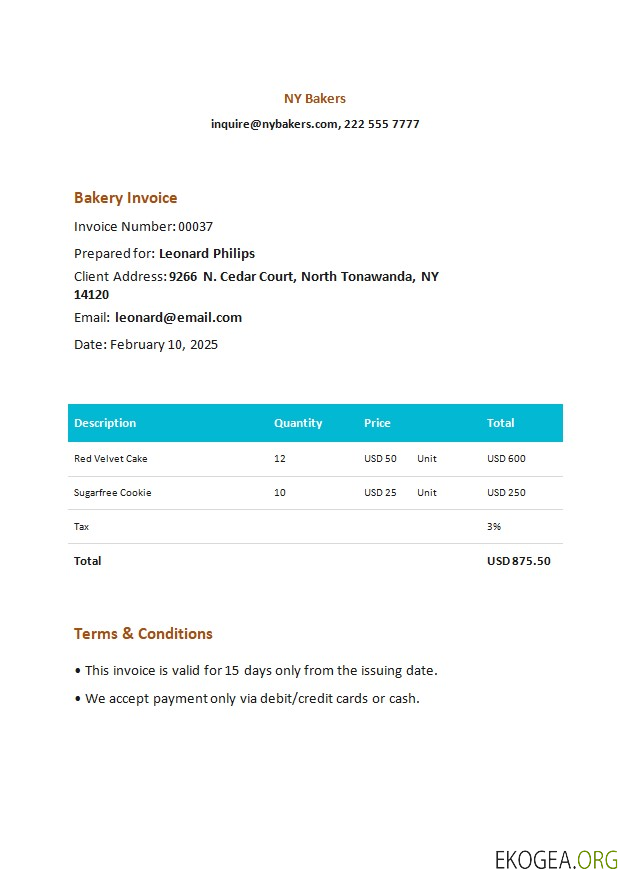
Task: Click the Description column header
Action: pos(105,423)
